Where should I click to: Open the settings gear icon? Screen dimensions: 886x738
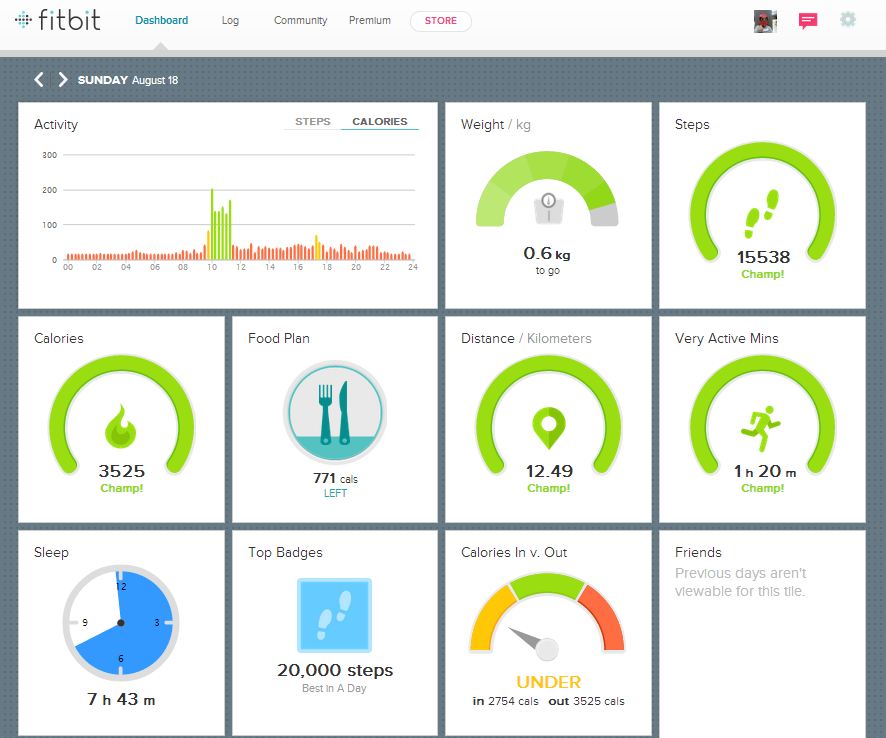848,20
